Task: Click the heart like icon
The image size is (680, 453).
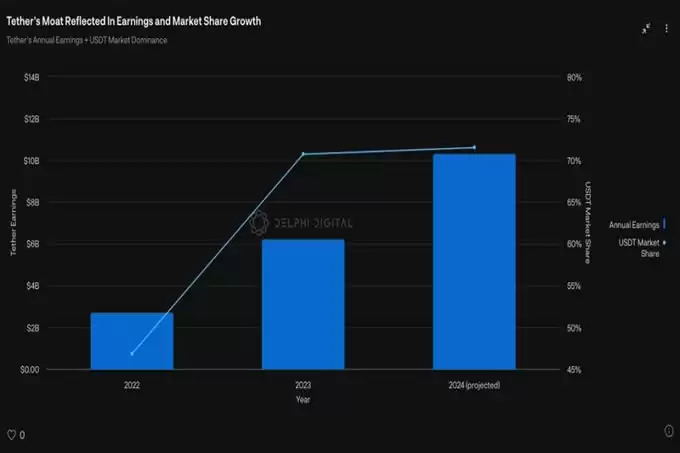Action: [12, 434]
